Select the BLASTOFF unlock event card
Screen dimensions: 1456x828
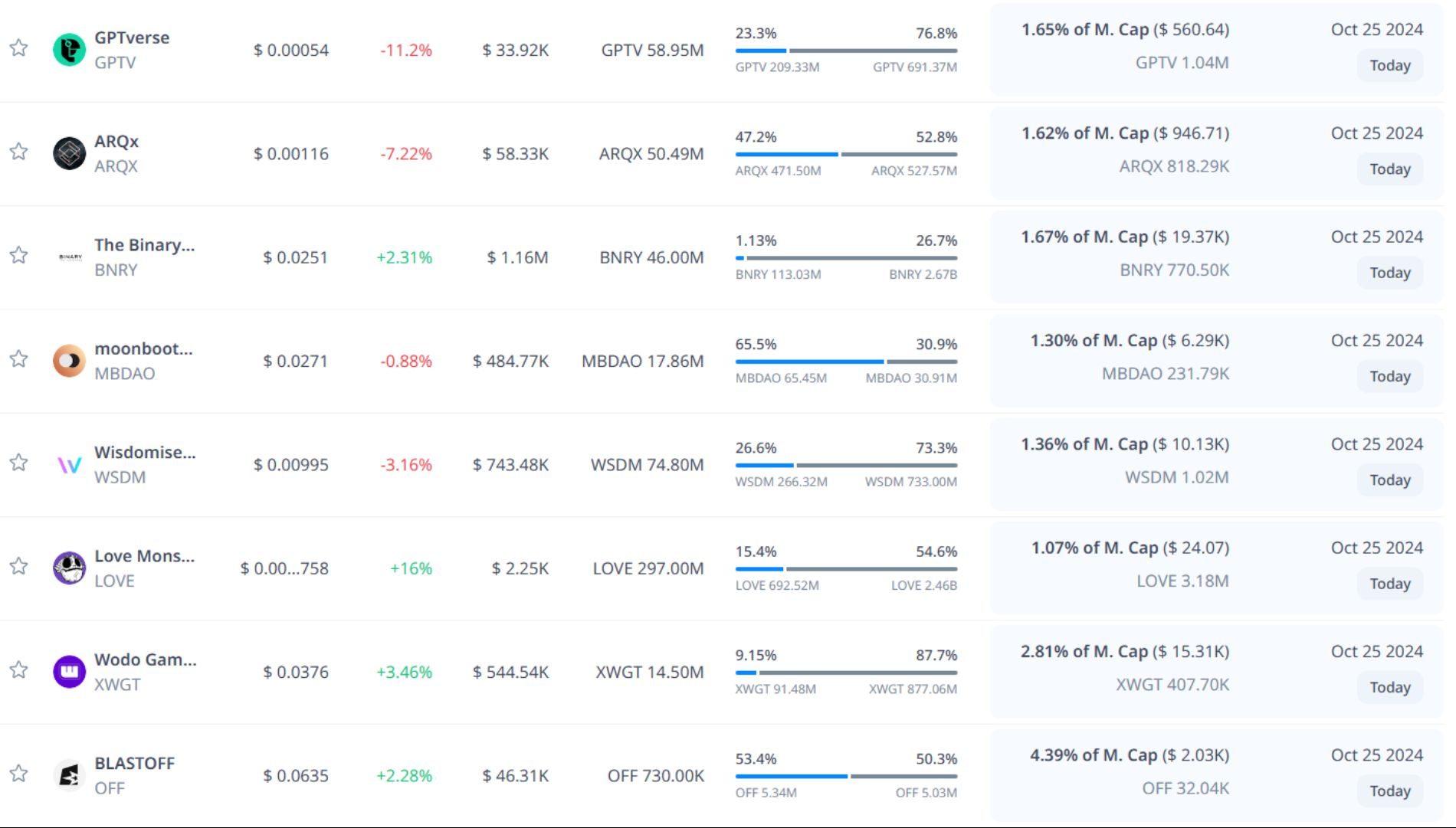point(1217,775)
